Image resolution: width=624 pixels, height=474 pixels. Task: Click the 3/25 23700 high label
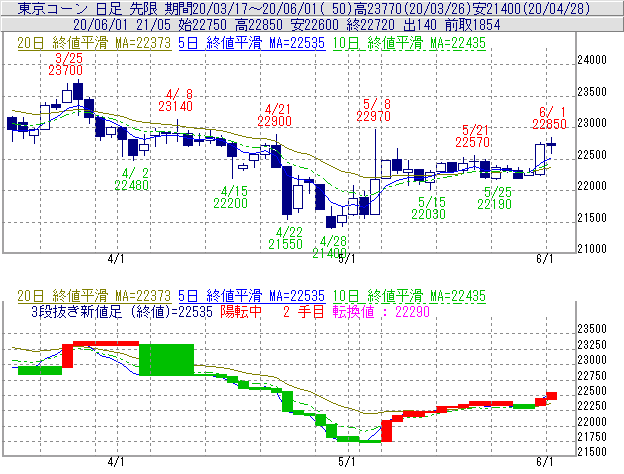click(x=66, y=64)
